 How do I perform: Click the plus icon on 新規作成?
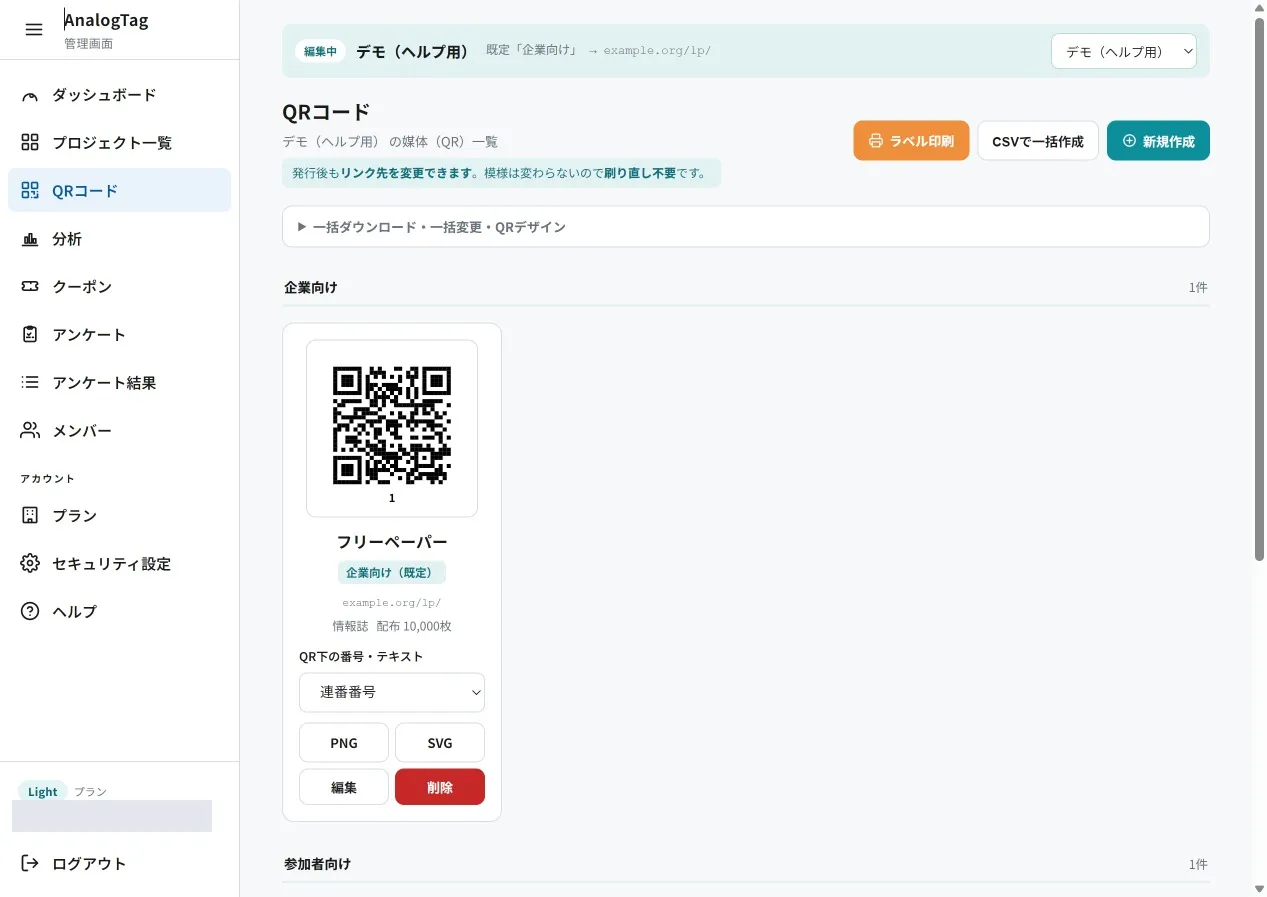pyautogui.click(x=1130, y=141)
